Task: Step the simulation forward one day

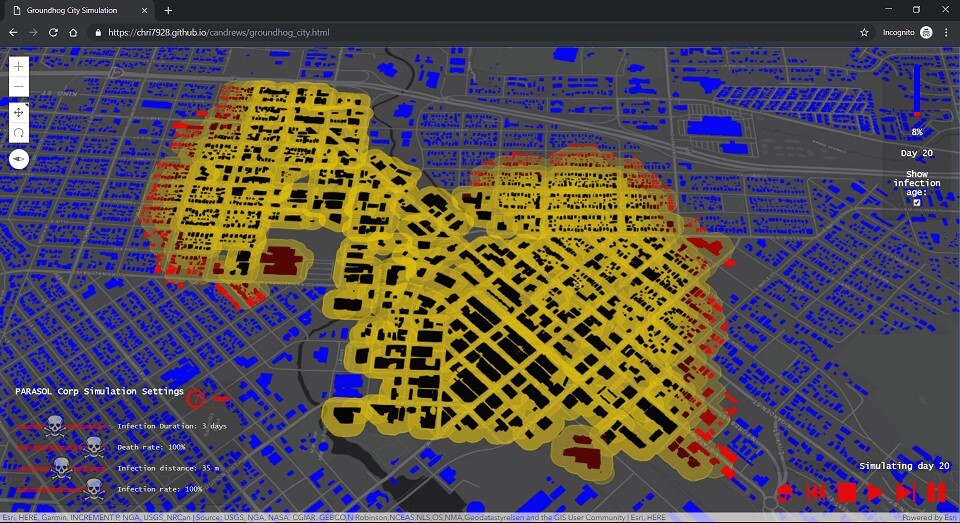Action: click(x=906, y=492)
